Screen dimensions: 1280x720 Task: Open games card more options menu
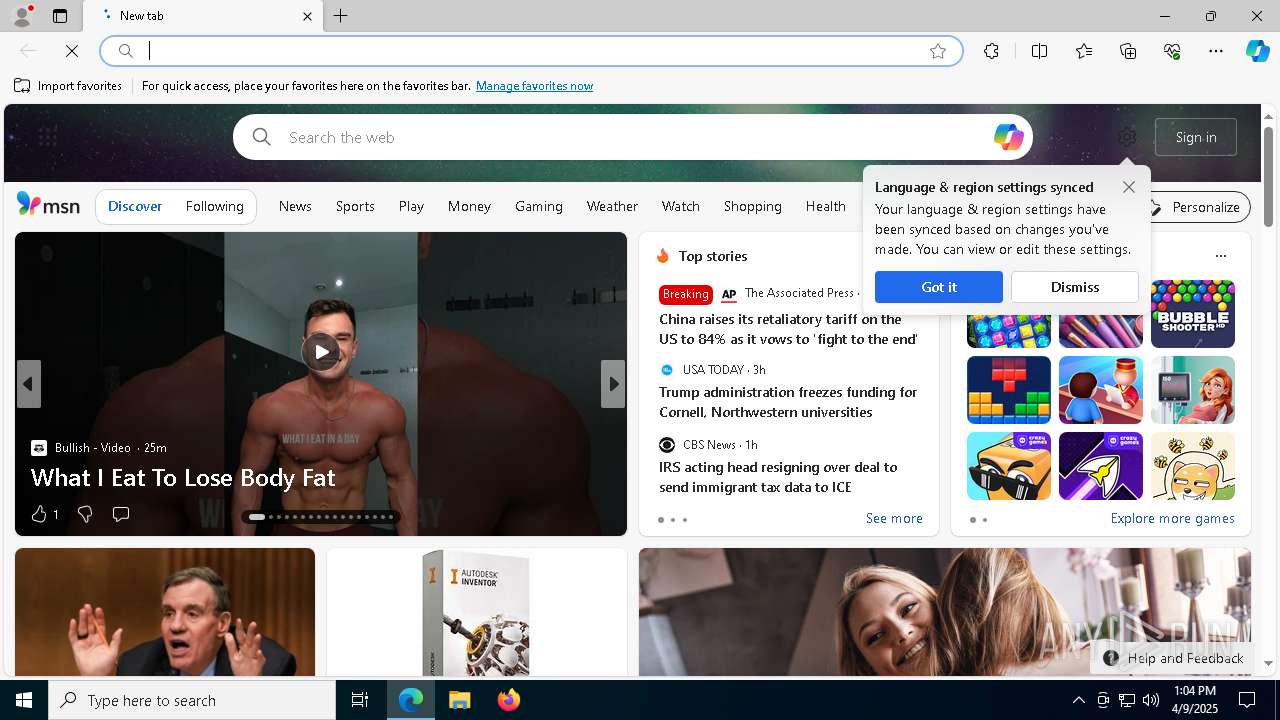[x=1221, y=256]
